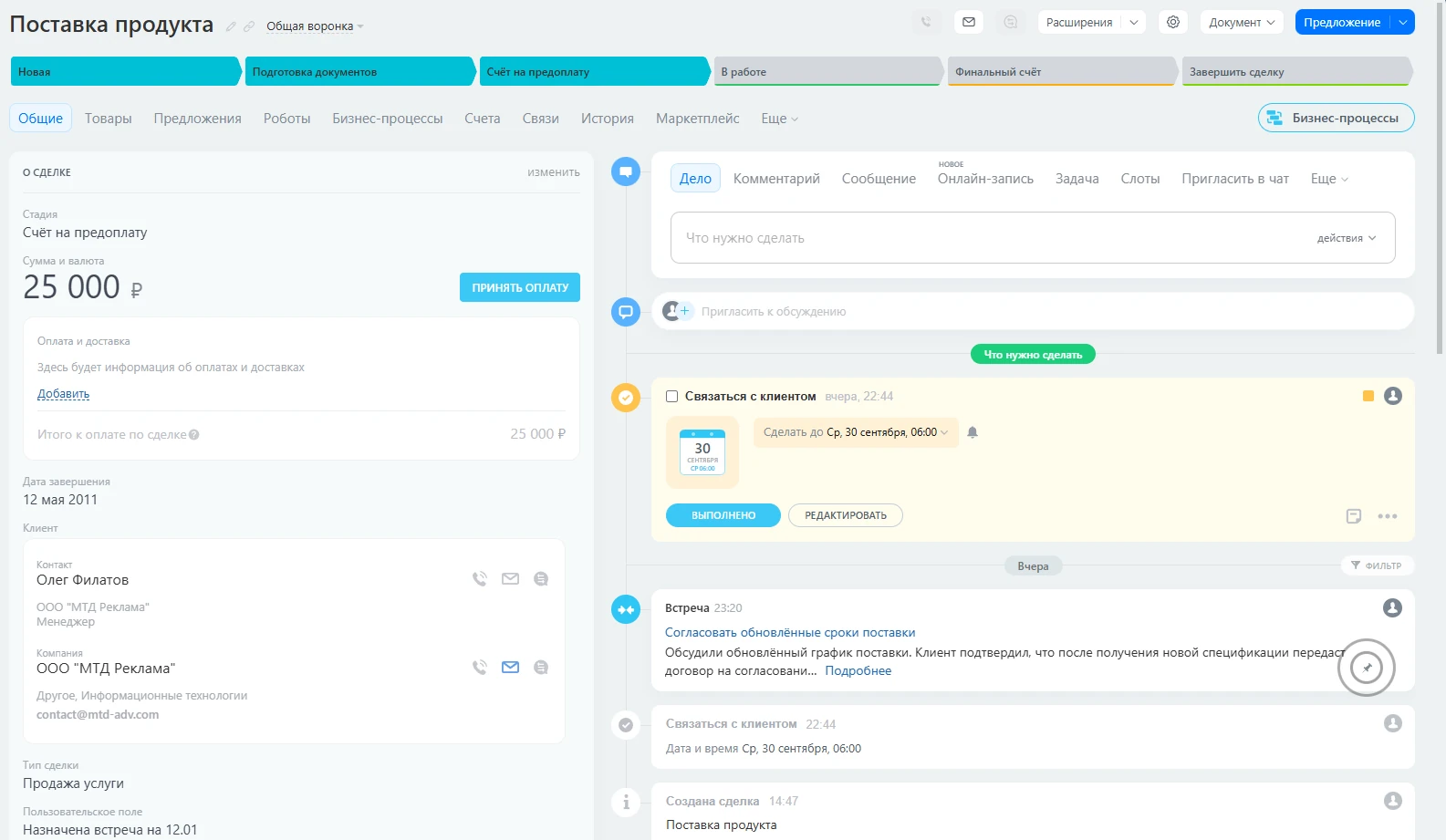Click the reminder bell icon in task card

(973, 432)
